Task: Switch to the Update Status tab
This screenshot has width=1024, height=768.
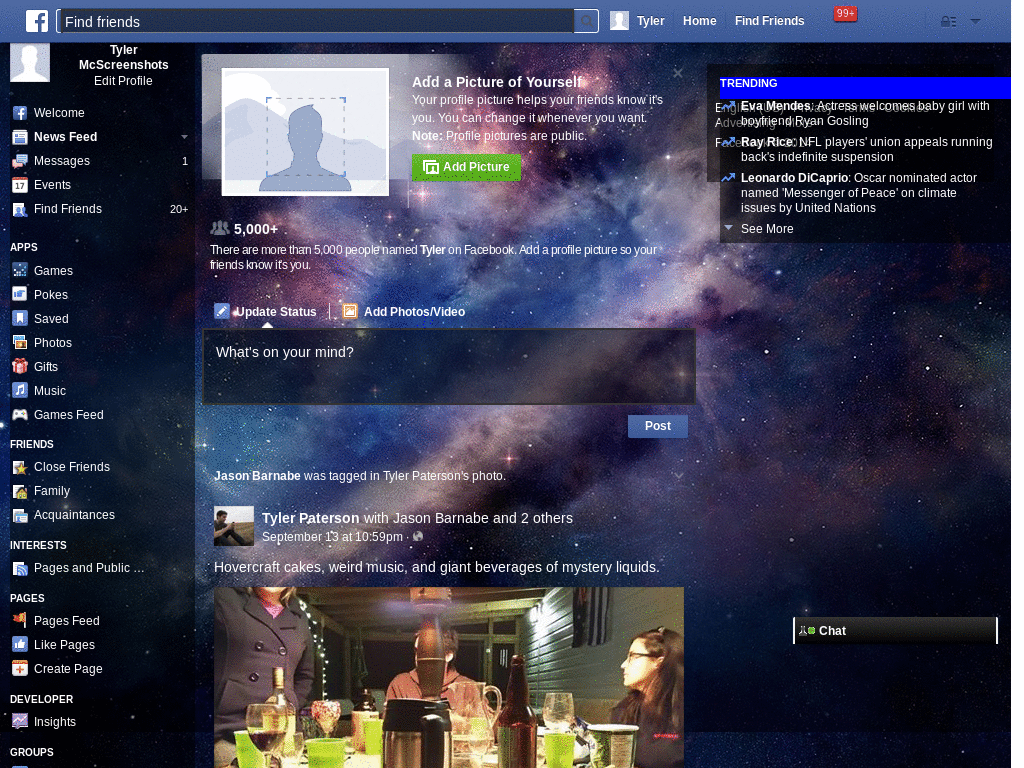Action: 266,312
